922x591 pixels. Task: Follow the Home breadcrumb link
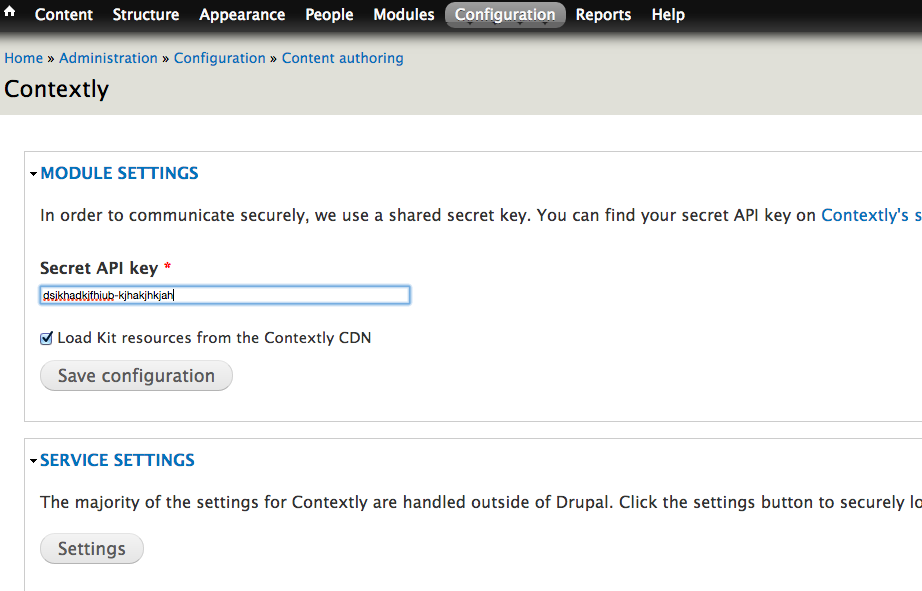(x=24, y=58)
